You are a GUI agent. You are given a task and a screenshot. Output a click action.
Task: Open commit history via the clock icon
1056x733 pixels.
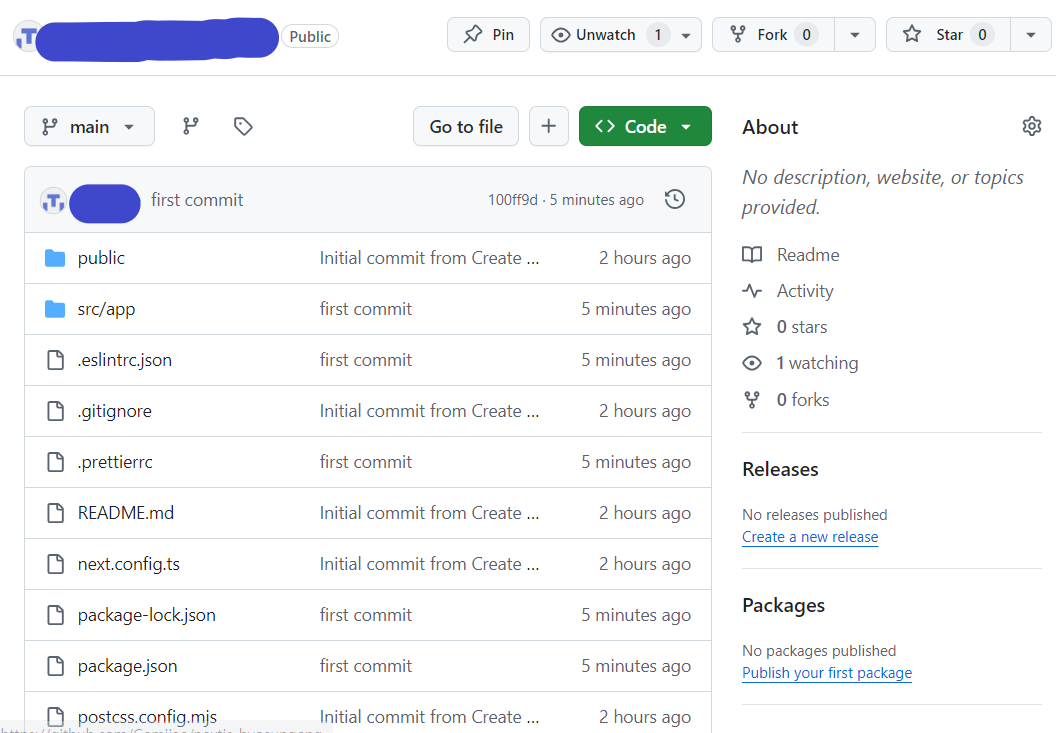[x=675, y=199]
